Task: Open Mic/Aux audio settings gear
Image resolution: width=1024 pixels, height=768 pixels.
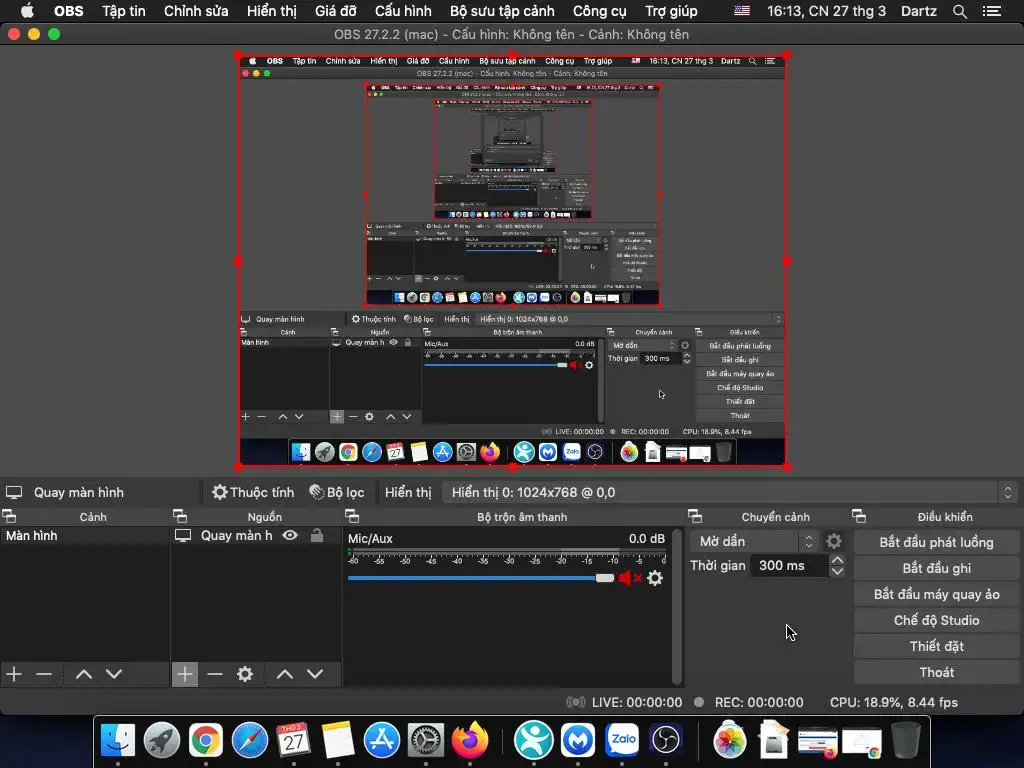Action: [655, 578]
